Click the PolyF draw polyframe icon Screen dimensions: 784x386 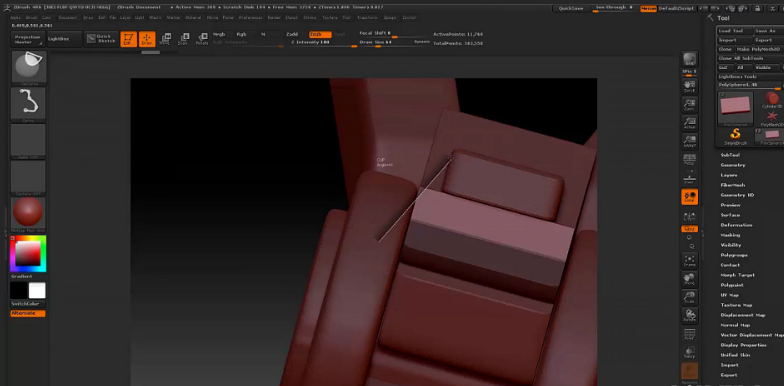690,334
